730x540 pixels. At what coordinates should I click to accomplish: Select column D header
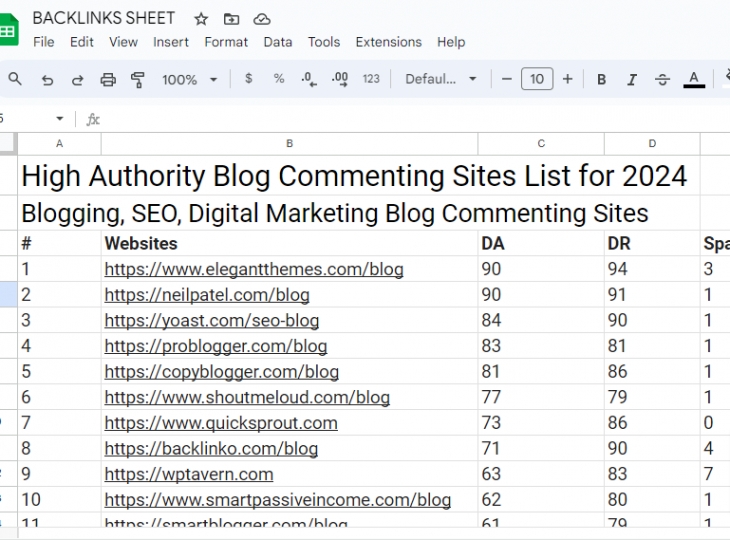coord(652,143)
